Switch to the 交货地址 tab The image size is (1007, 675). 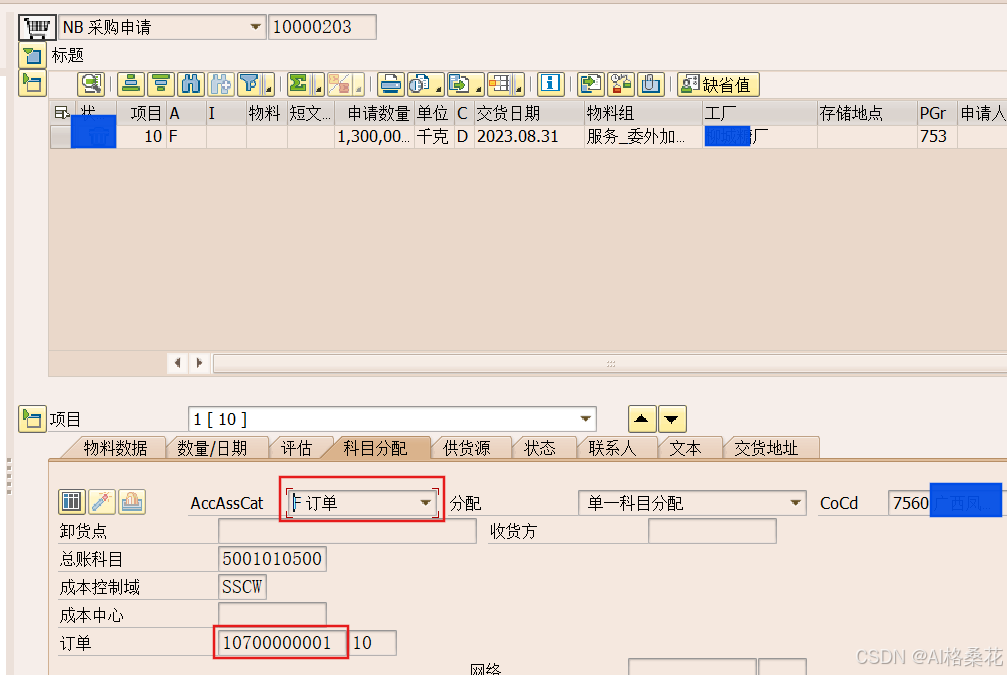tap(766, 448)
